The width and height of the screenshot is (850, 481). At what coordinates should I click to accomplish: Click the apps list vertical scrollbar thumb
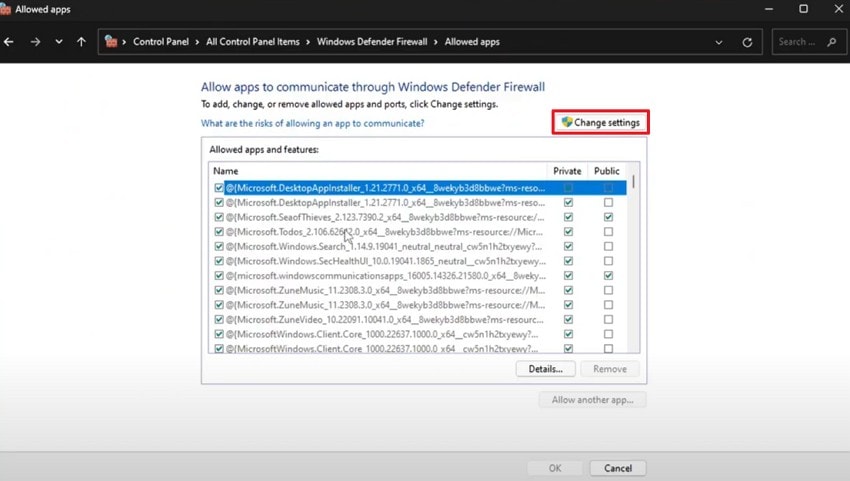tap(633, 181)
